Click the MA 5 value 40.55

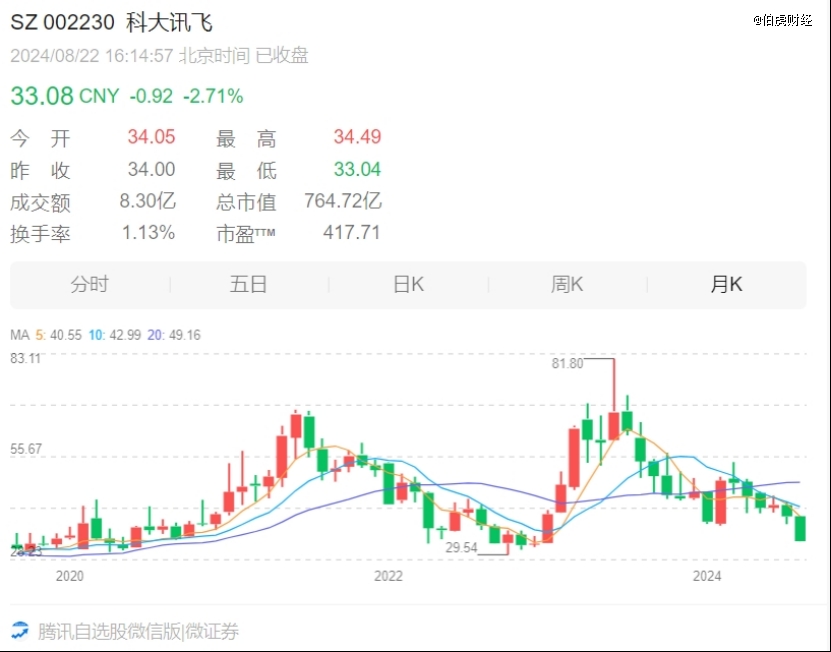coord(66,335)
